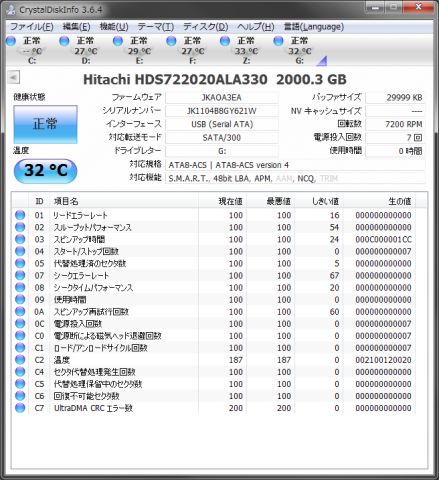Click status icon for attribute C1
The width and height of the screenshot is (439, 480).
pyautogui.click(x=20, y=348)
